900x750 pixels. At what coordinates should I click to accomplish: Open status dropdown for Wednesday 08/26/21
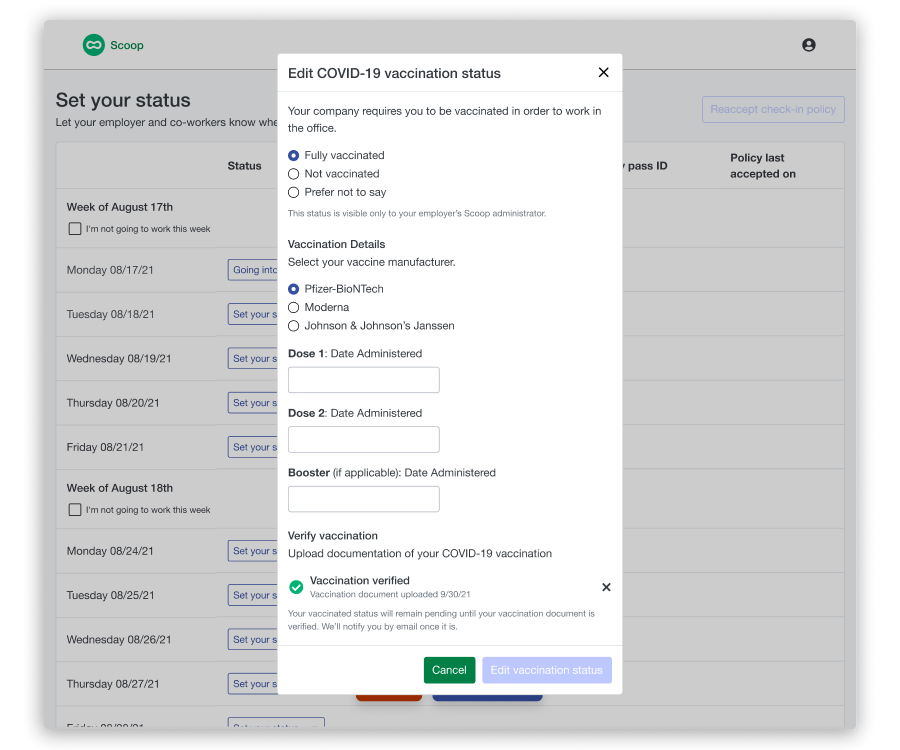pos(253,639)
